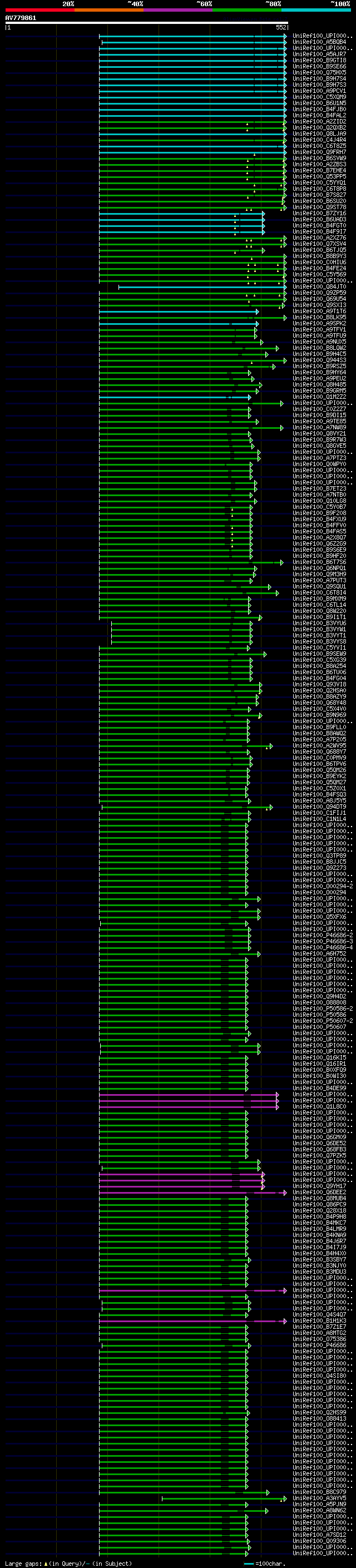Viewport: 356px width, 1568px height.
Task: Click the UniRef100_Q93VI8 hit label
Action: pos(319,685)
